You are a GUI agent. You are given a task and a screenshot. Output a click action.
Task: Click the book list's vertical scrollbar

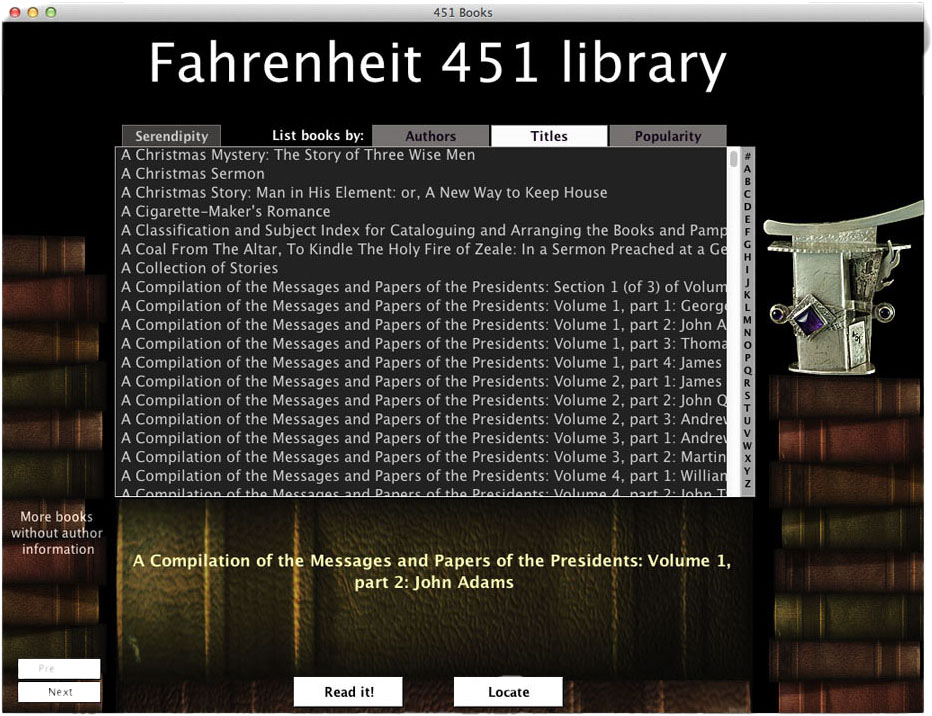tap(734, 320)
